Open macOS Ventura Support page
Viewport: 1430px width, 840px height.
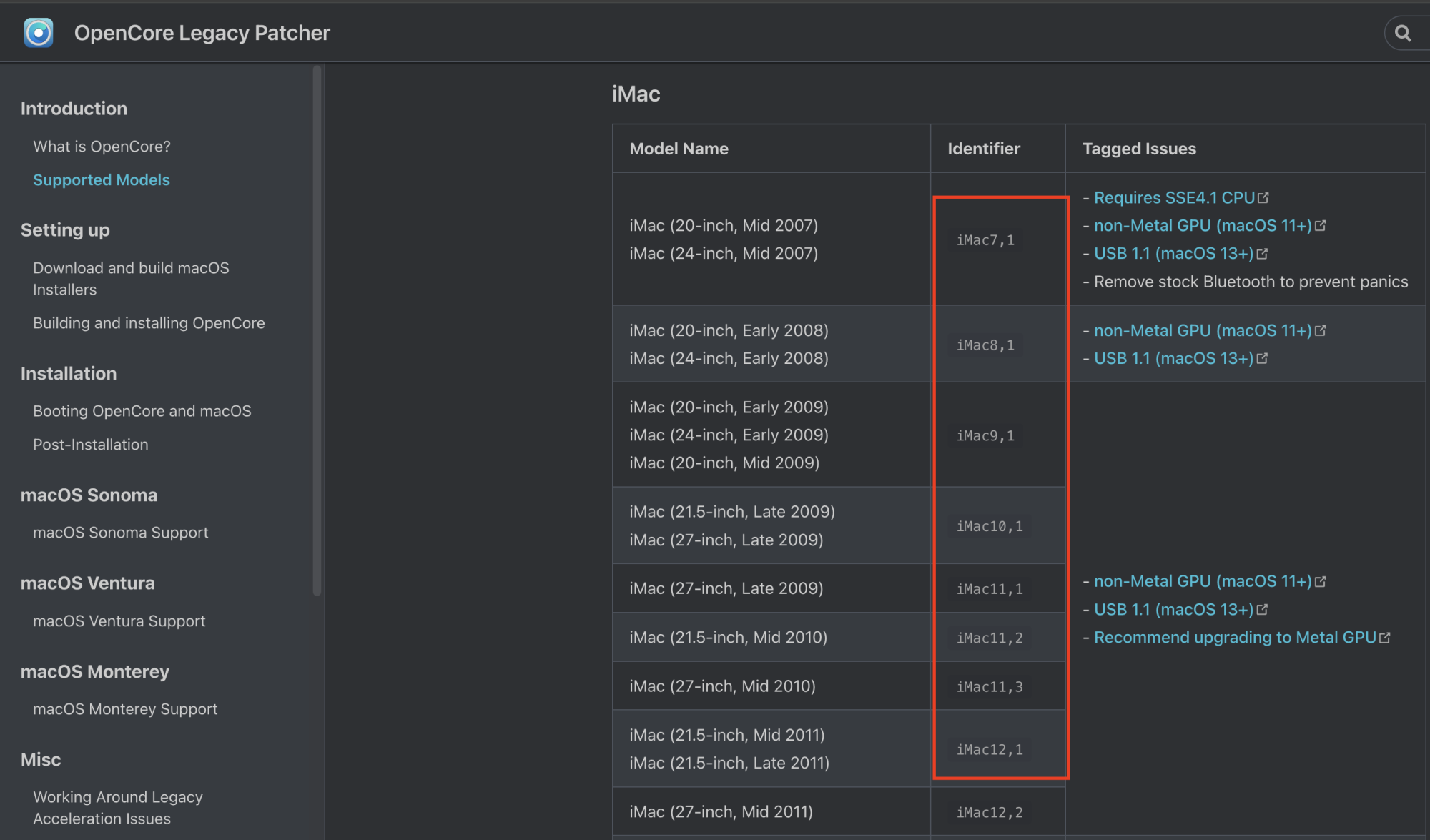[x=119, y=621]
